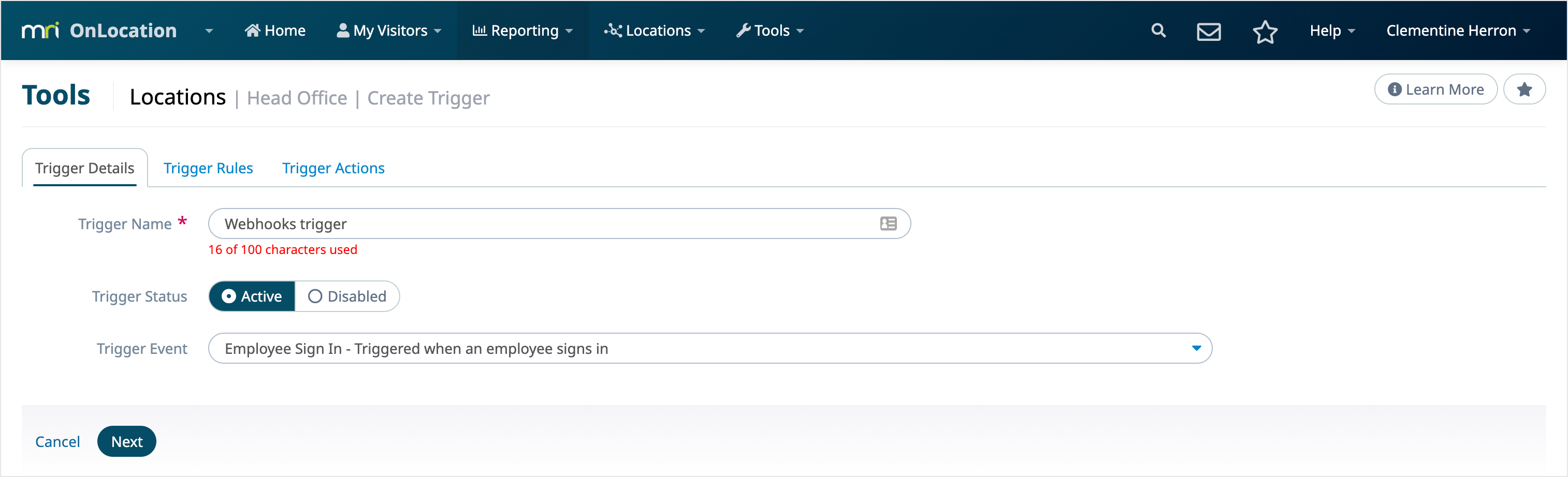Click the Learn More button
This screenshot has height=477, width=1568.
tap(1435, 90)
